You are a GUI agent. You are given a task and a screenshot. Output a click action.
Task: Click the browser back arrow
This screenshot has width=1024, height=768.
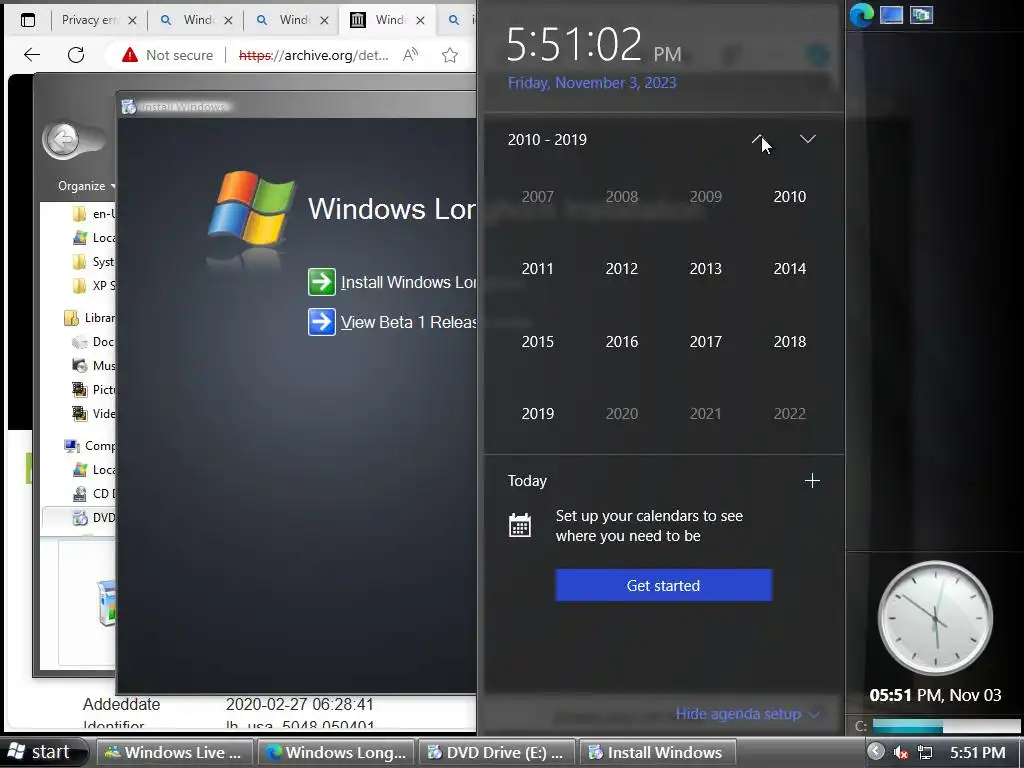32,55
